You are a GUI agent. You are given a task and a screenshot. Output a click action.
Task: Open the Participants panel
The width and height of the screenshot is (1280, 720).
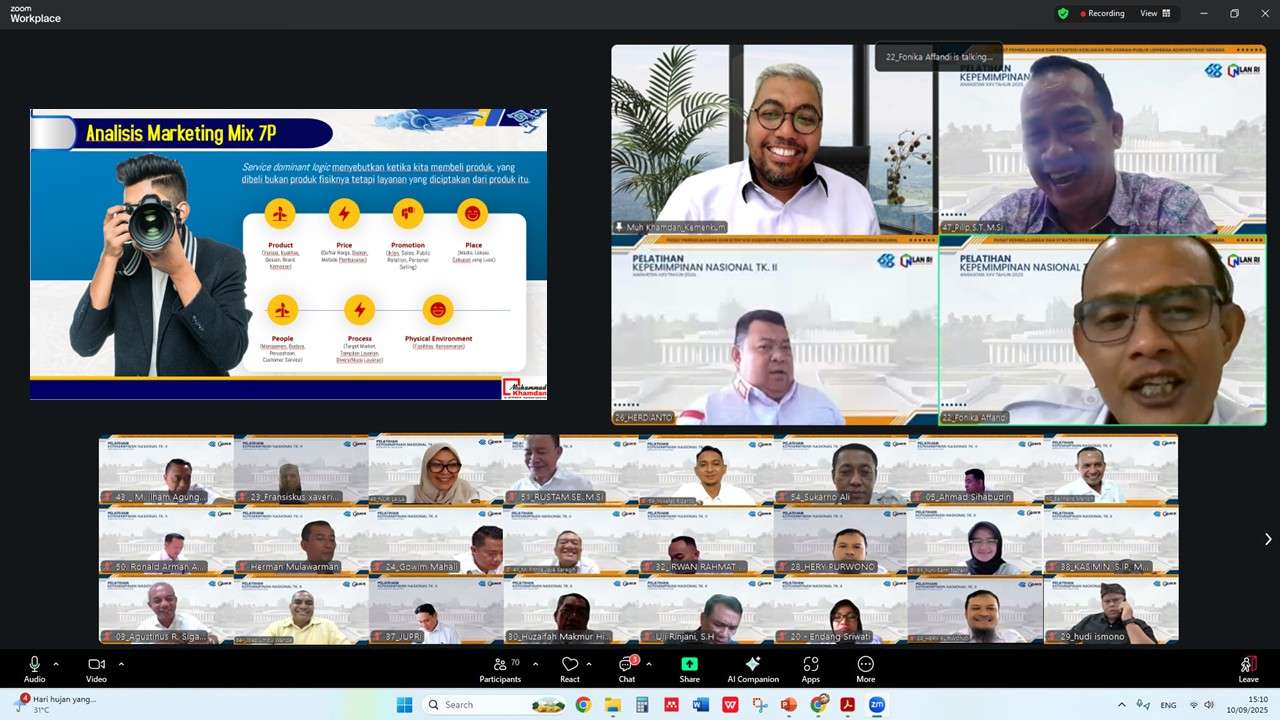coord(500,670)
